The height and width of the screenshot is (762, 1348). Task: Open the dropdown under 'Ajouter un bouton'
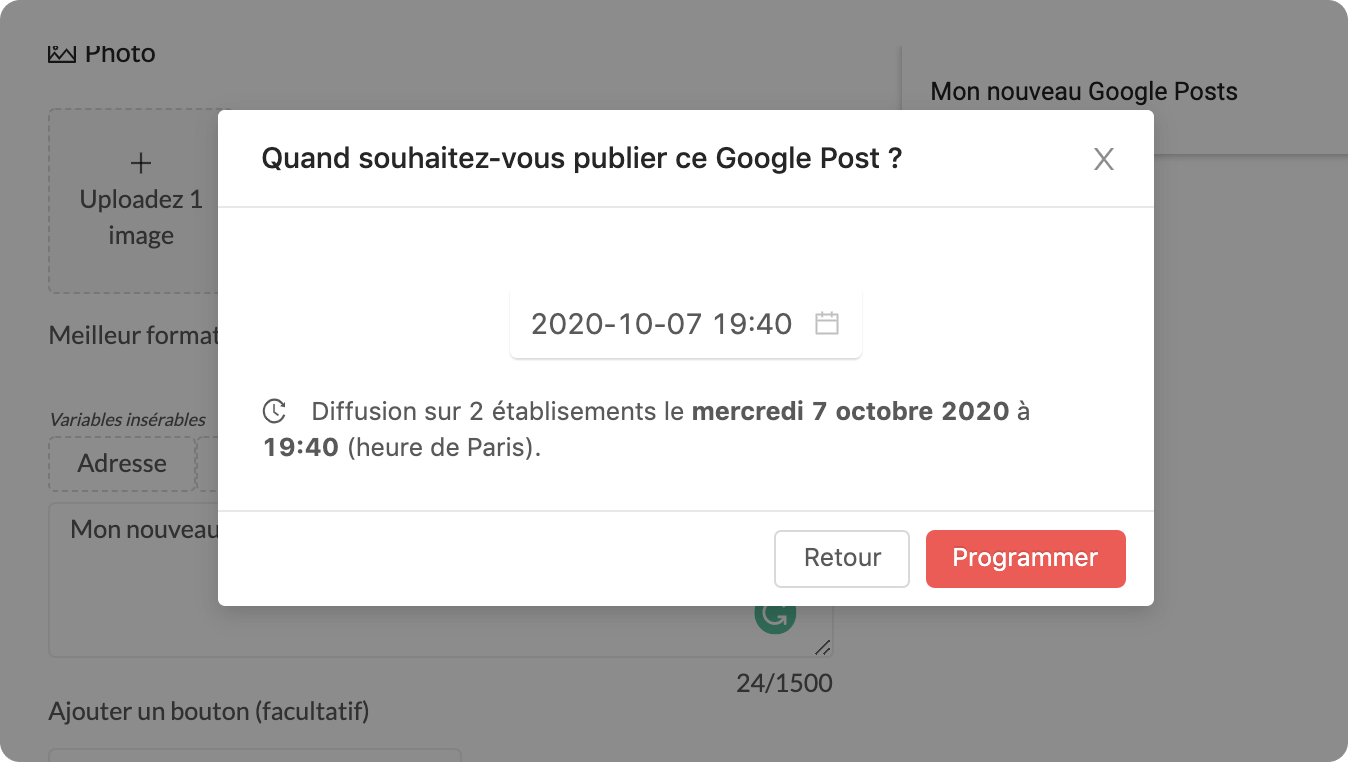[x=254, y=754]
